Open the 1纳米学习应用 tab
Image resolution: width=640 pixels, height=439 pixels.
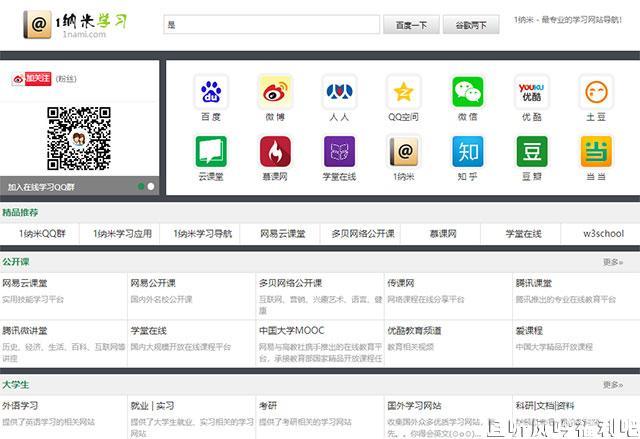pos(122,234)
